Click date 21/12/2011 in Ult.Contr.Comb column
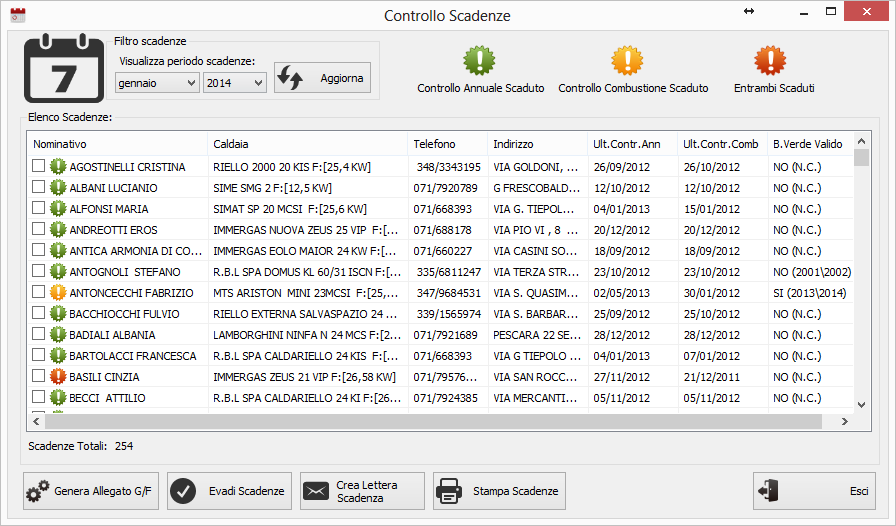 (711, 377)
